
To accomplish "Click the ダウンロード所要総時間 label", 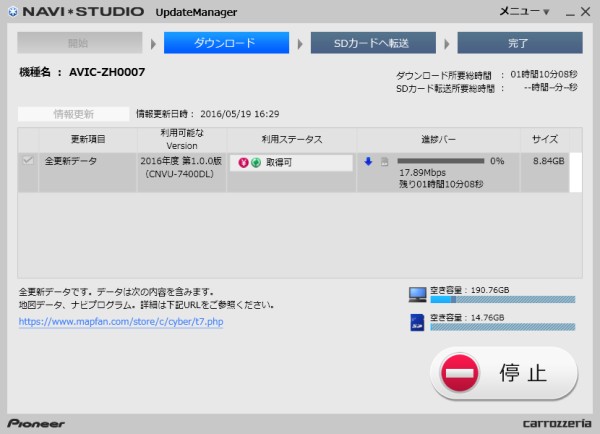I will tap(444, 75).
